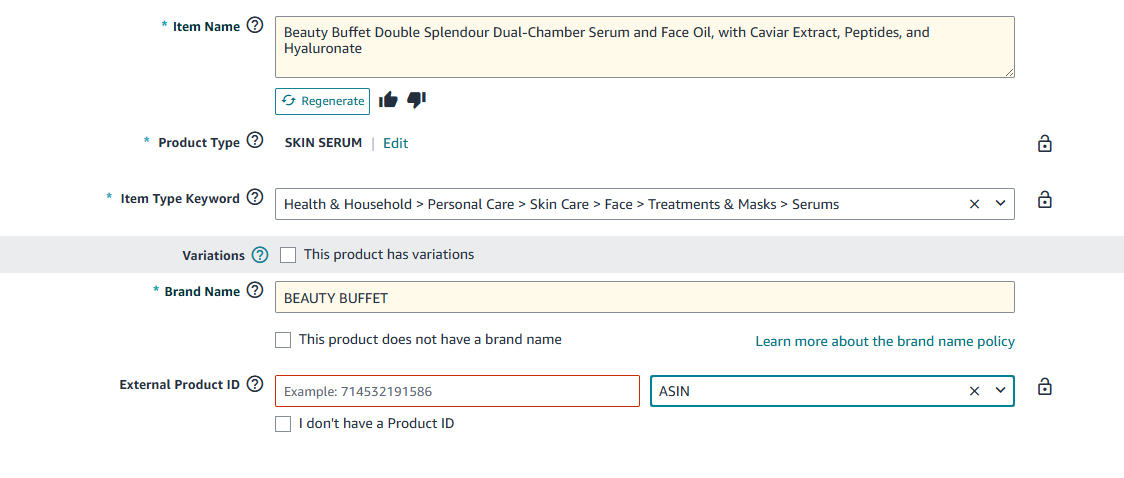Open 'Learn more about the brand name policy'
This screenshot has height=478, width=1124.
point(885,342)
